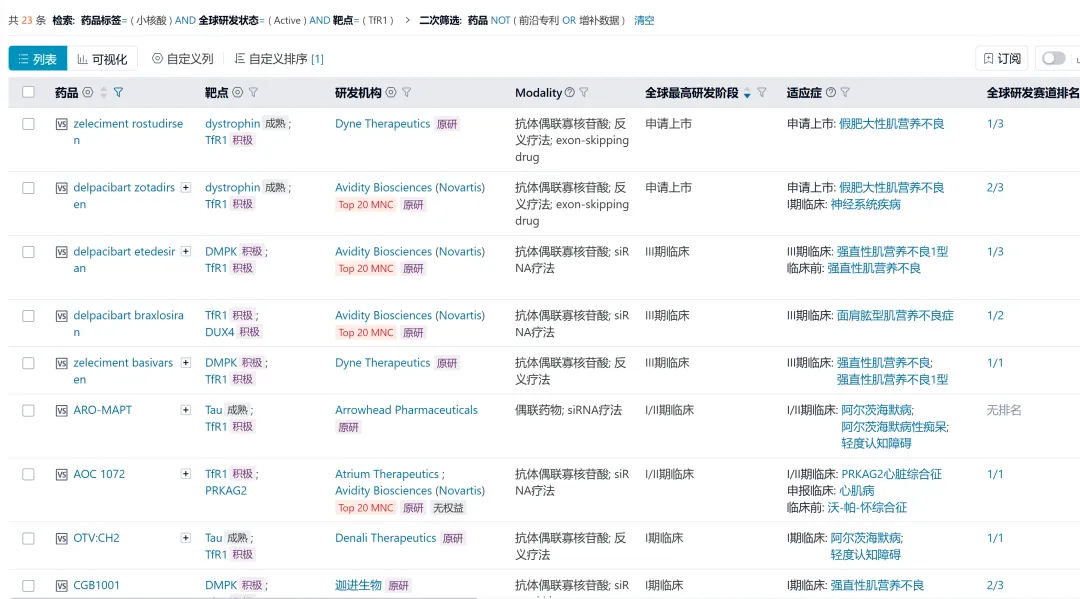
Task: Expand the AOC 1072 row details
Action: [x=185, y=474]
